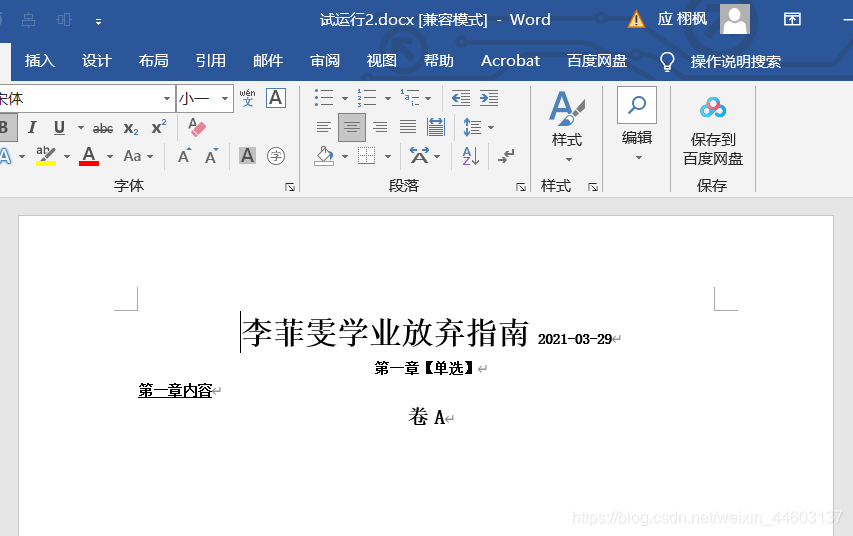This screenshot has width=853, height=536.
Task: Open styles pane launcher
Action: (593, 187)
